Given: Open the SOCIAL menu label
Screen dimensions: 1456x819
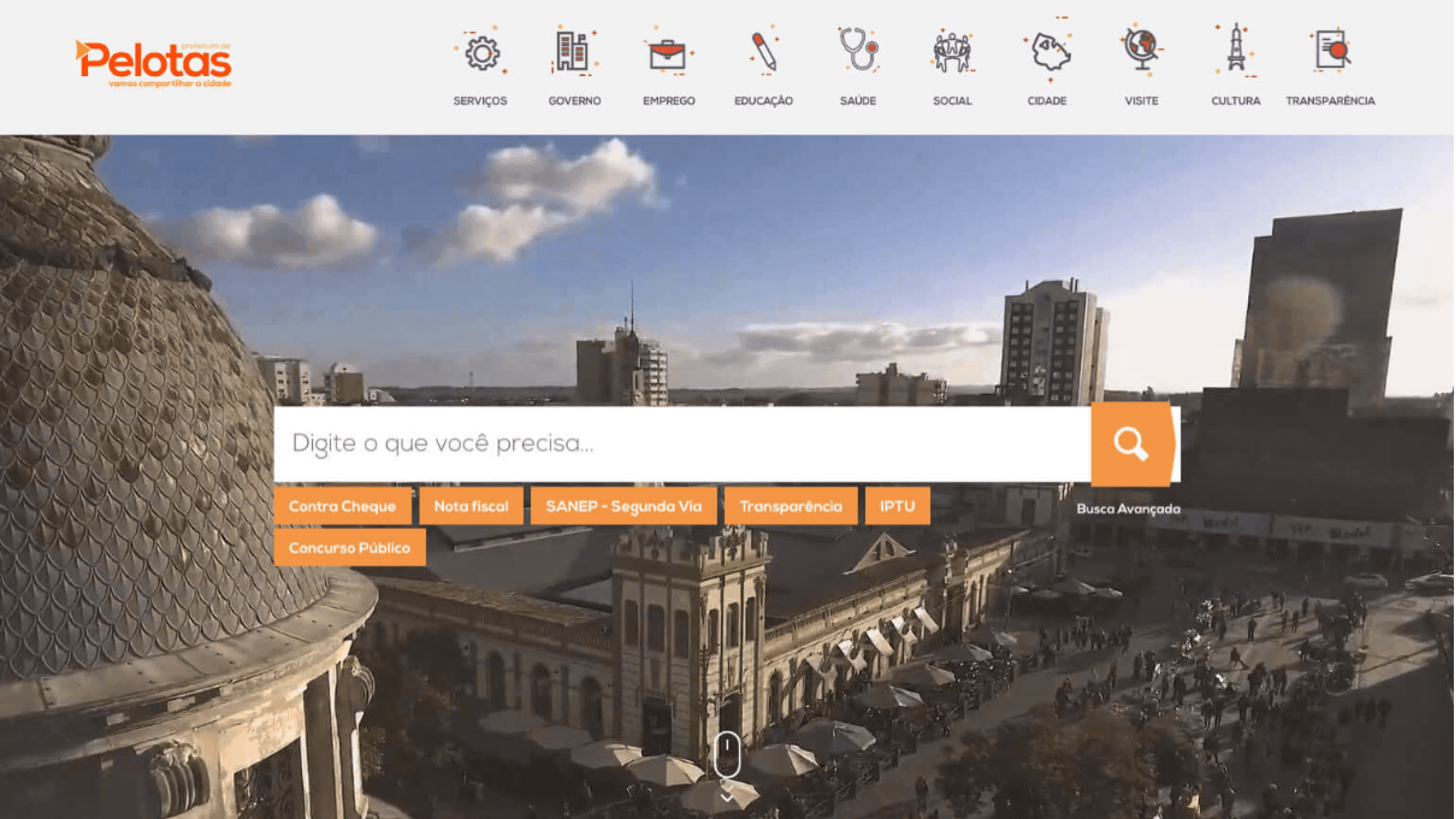Looking at the screenshot, I should [x=952, y=101].
